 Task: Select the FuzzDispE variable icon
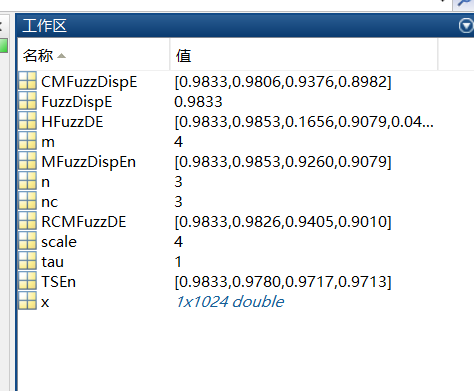coord(27,101)
